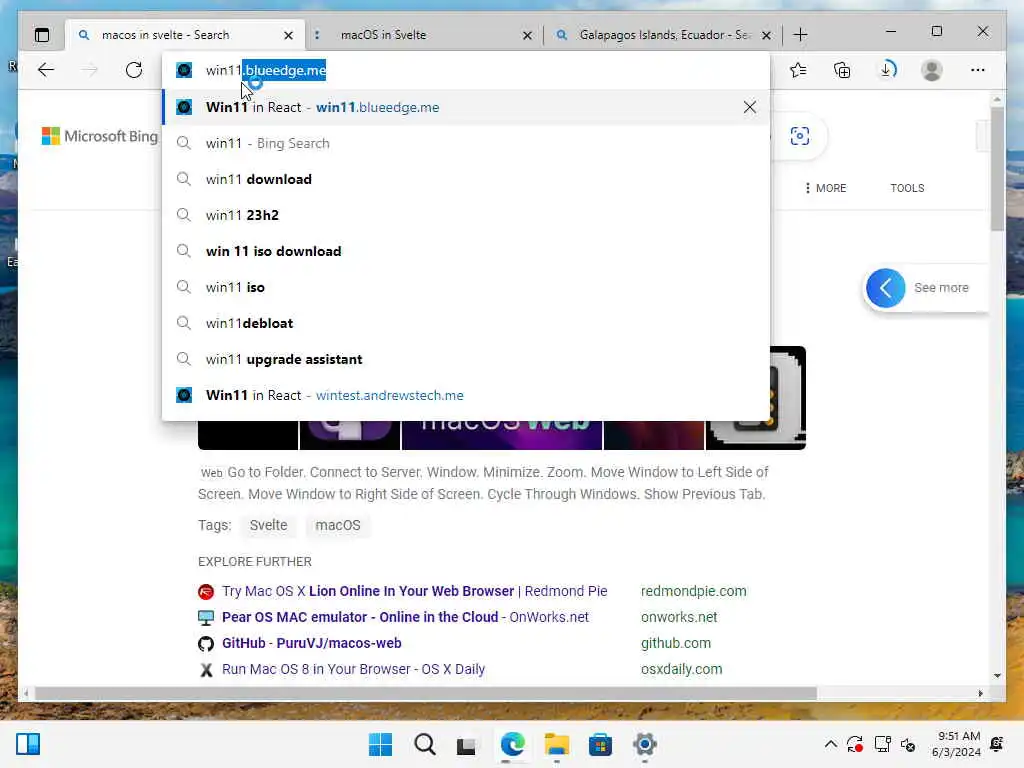
Task: Open the Widgets panel icon
Action: (28, 744)
